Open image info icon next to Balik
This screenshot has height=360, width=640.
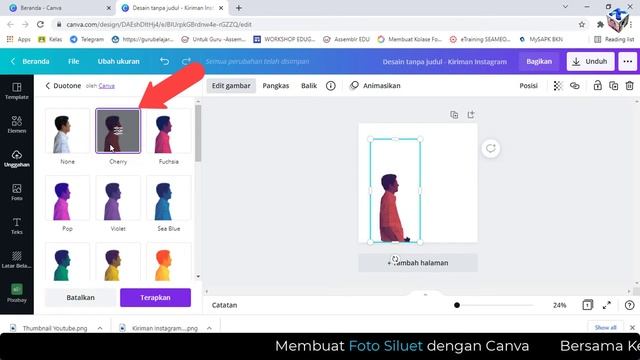[331, 86]
